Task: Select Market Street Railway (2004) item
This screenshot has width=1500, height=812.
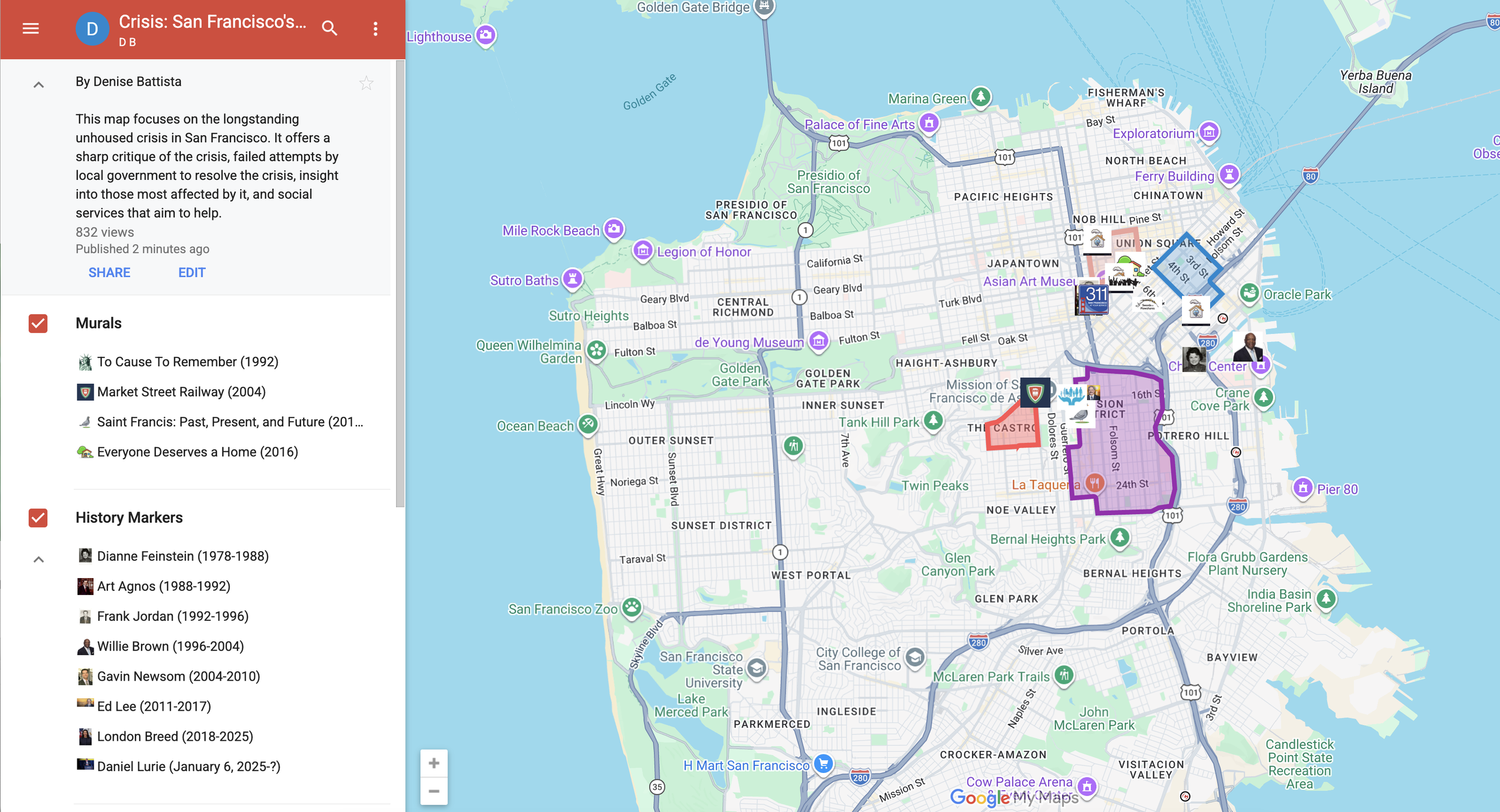Action: [181, 392]
